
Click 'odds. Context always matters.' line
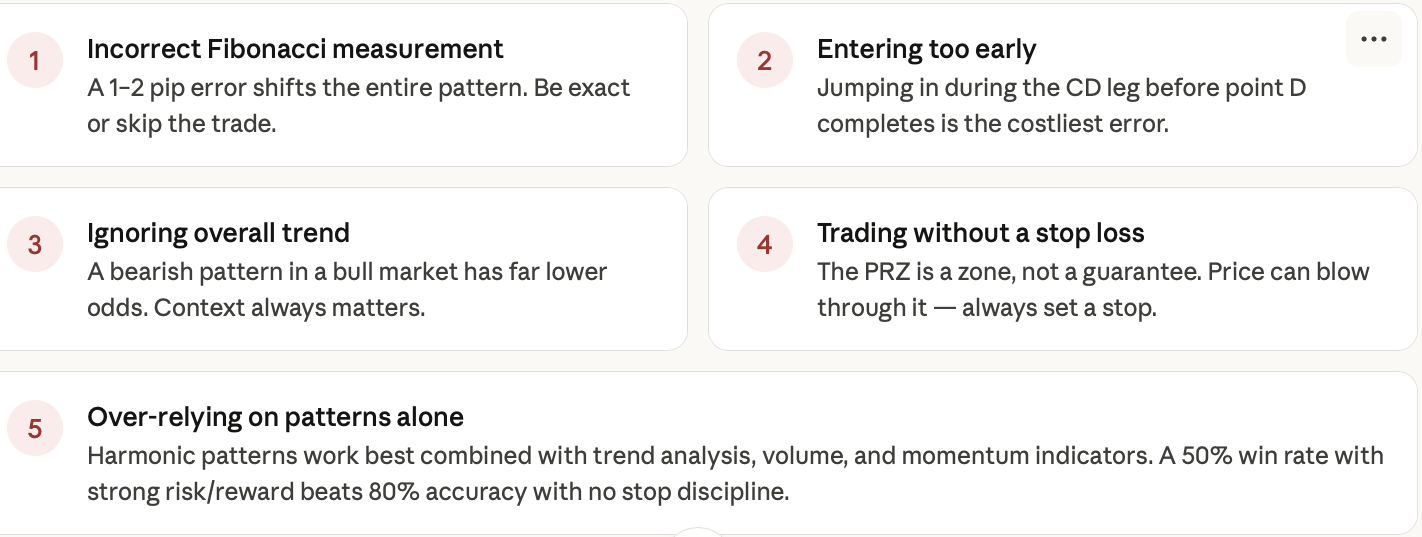coord(256,308)
